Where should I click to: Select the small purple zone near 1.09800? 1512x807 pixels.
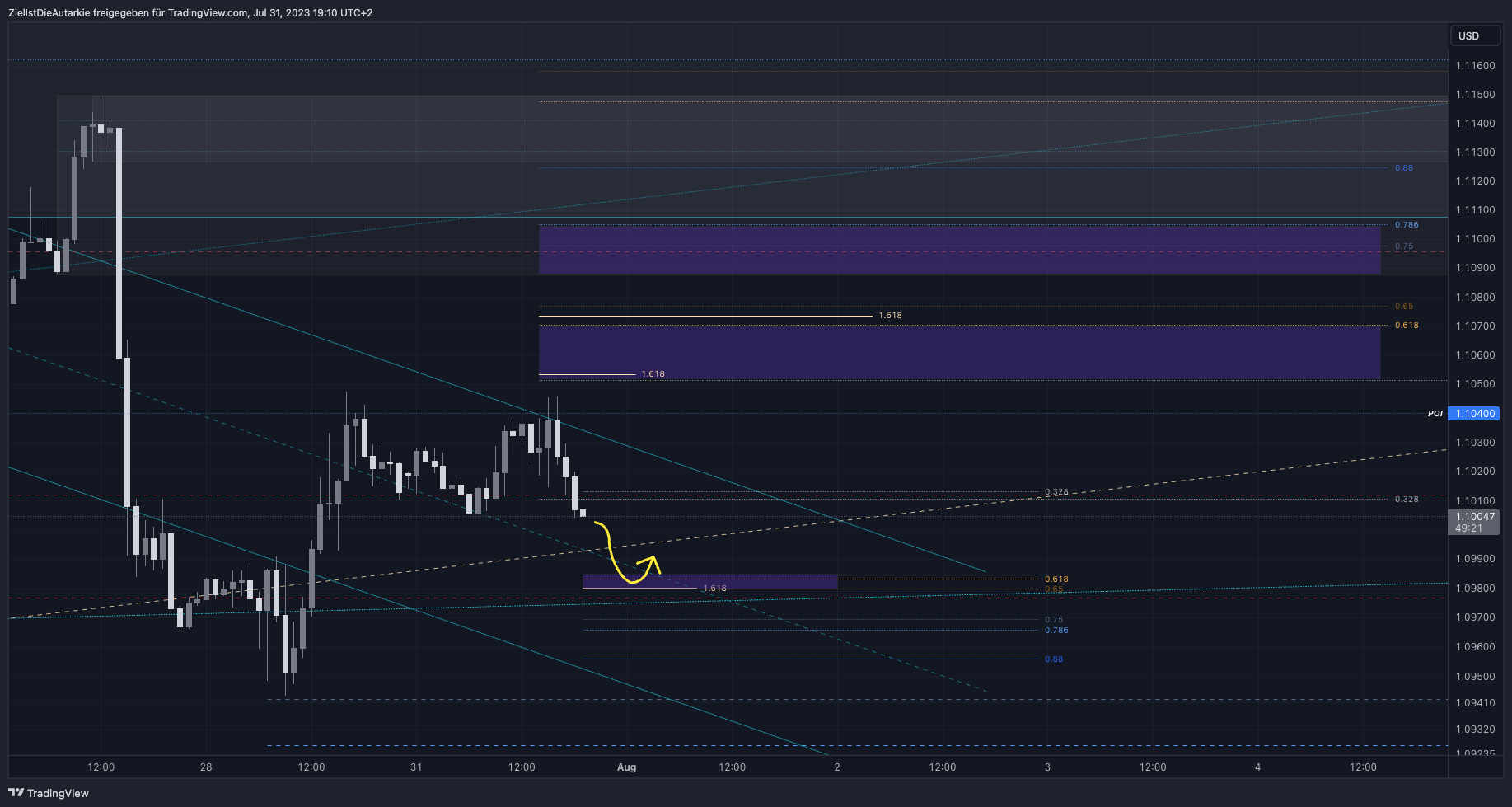709,581
